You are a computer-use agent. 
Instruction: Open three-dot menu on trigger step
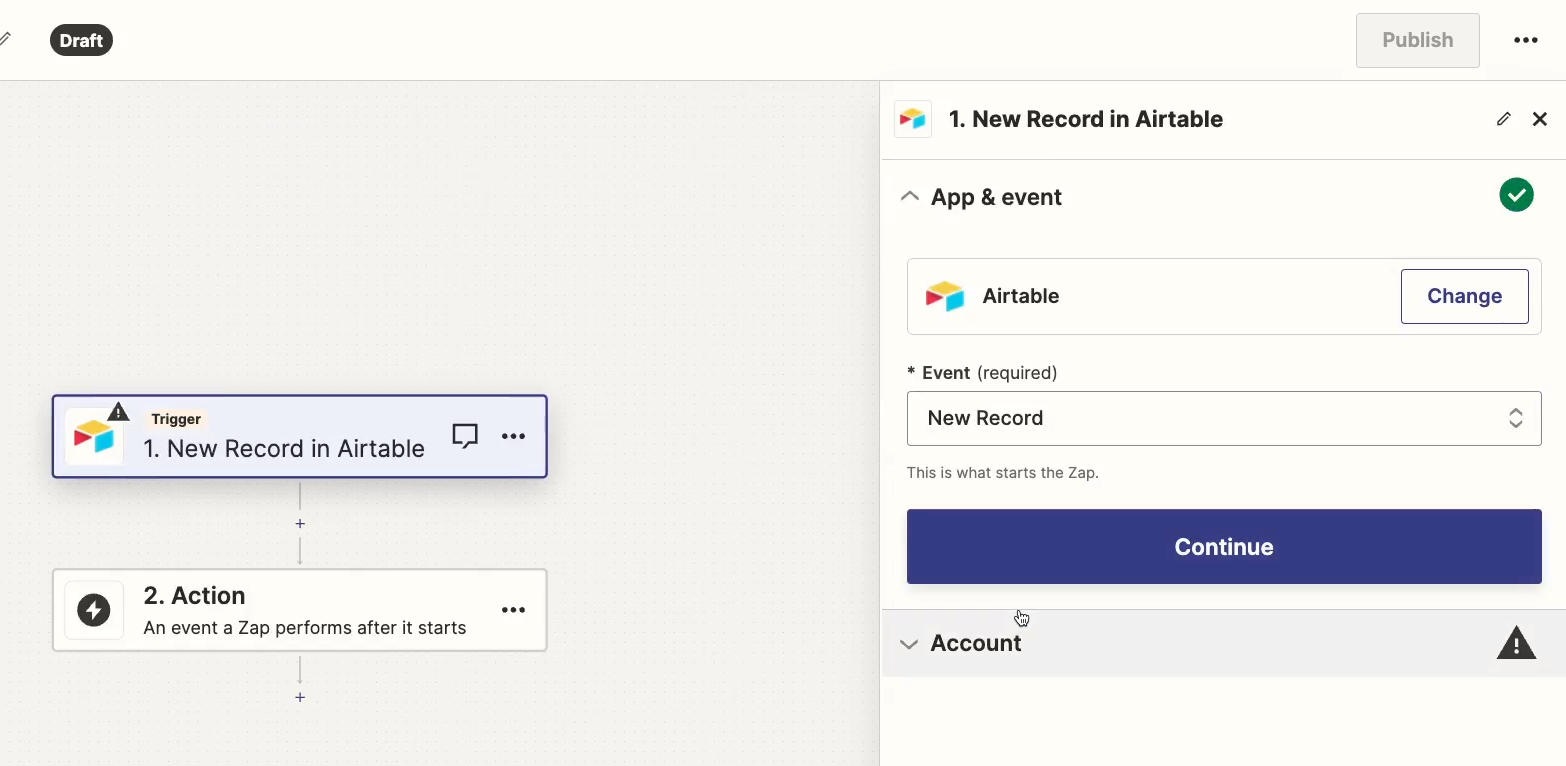point(513,436)
